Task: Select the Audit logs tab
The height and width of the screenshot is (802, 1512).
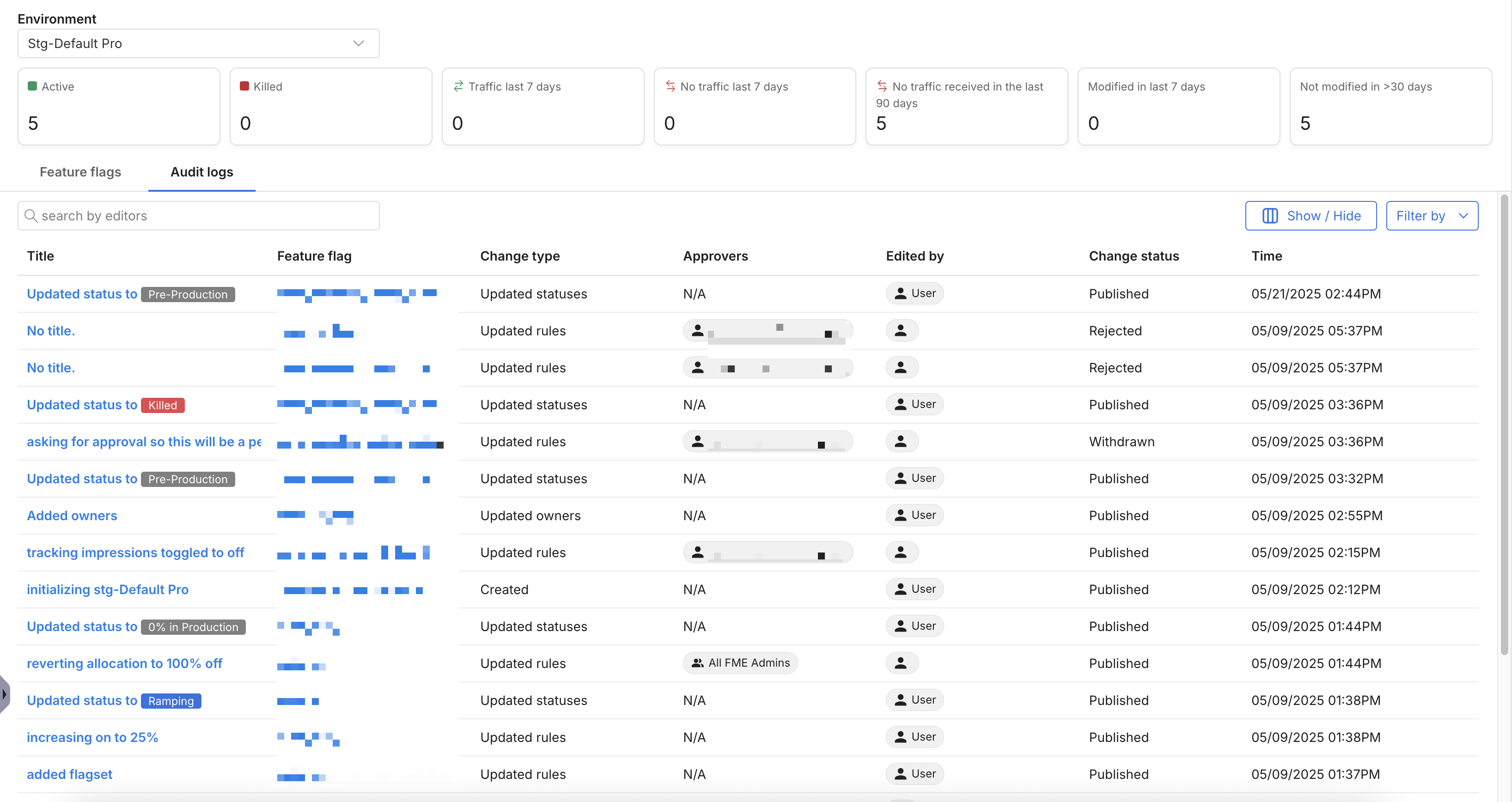Action: coord(201,172)
